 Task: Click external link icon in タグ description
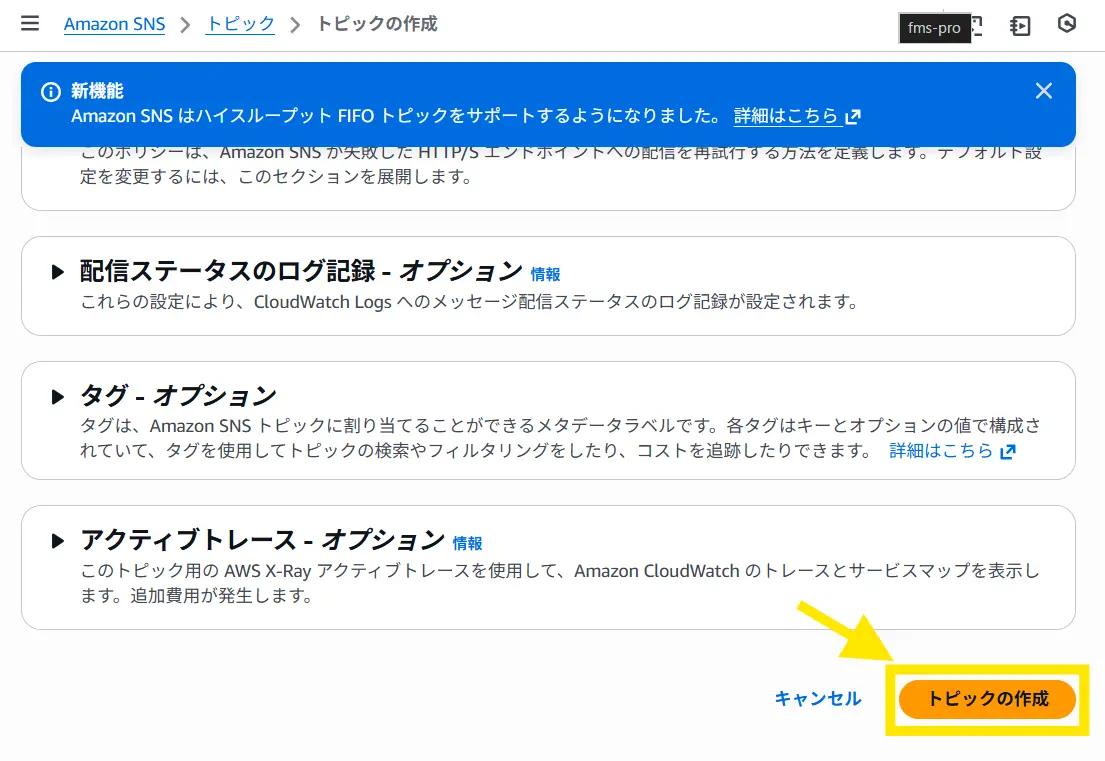click(1008, 452)
